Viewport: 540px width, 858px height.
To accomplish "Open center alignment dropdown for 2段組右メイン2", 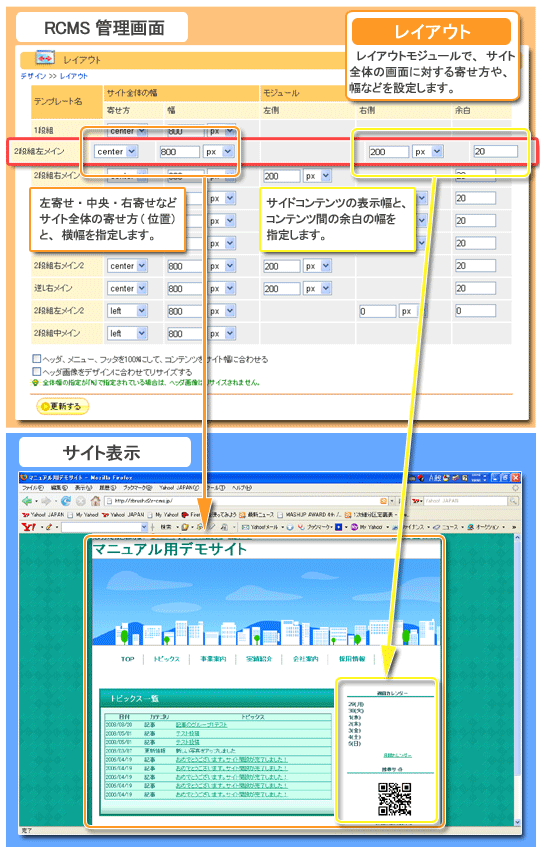I will 127,266.
